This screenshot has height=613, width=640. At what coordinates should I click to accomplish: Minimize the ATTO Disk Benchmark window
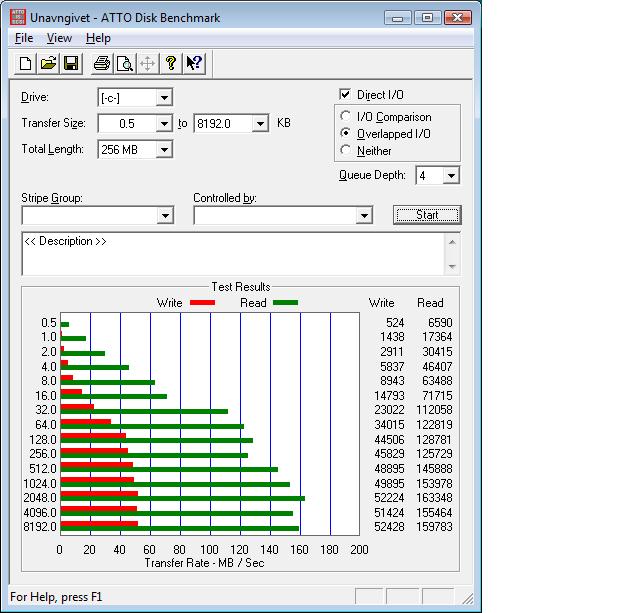(397, 18)
